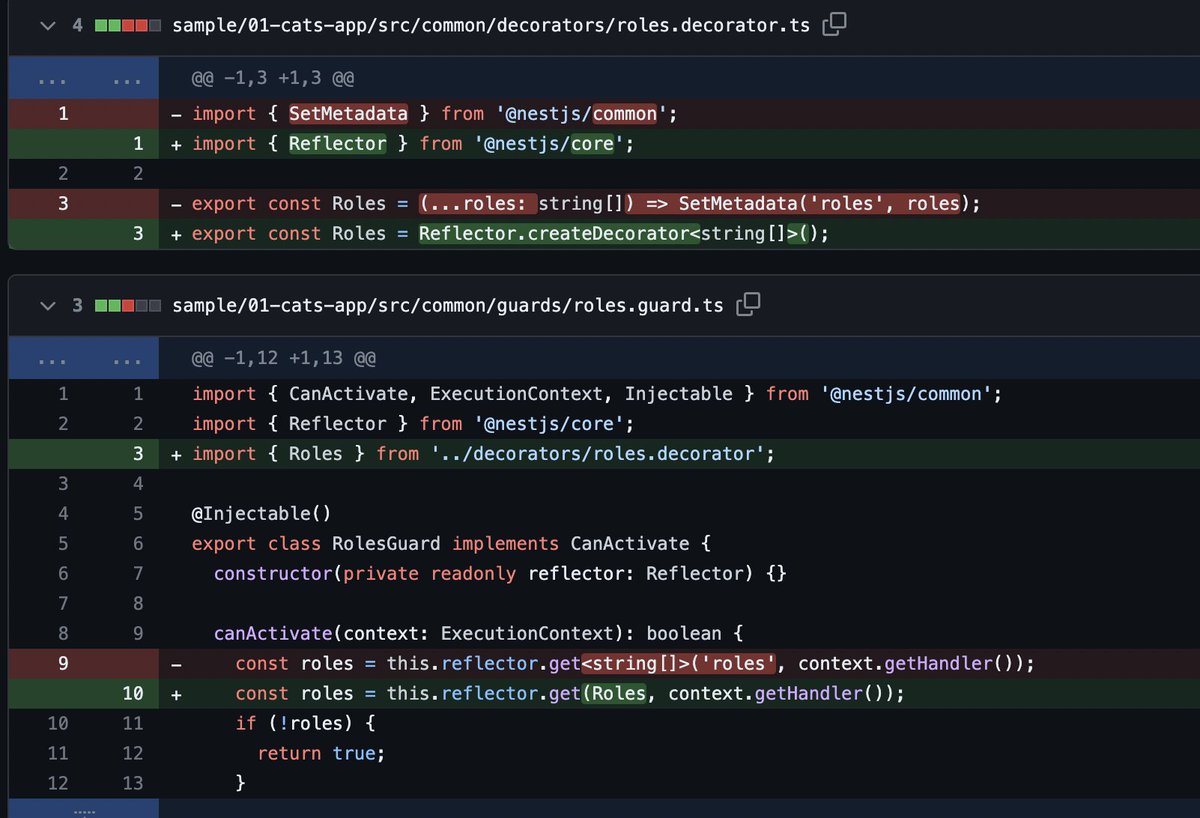This screenshot has width=1200, height=818.
Task: Expand hidden lines above roles.decorator.ts hunk
Action: [x=84, y=77]
